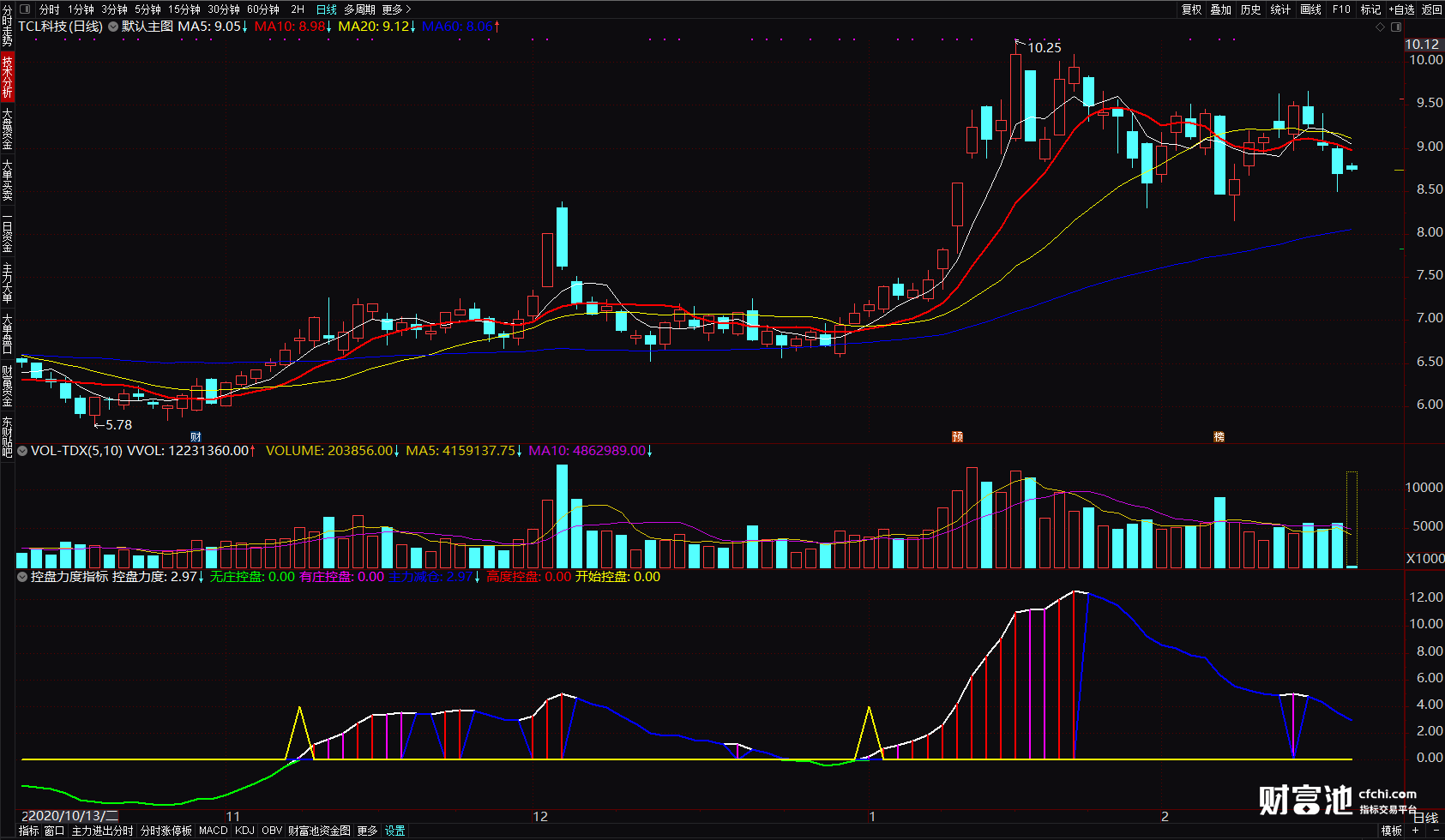The height and width of the screenshot is (840, 1445).
Task: Select the 3分钟 period
Action: tap(114, 9)
